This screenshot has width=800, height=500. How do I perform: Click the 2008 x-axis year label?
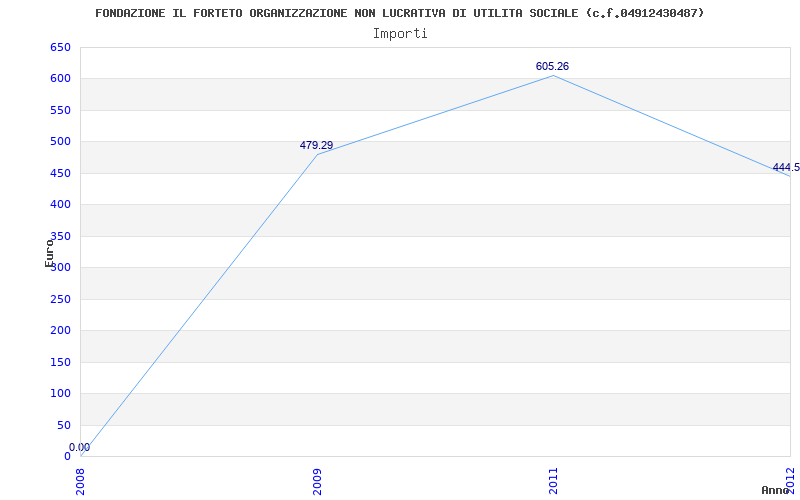(x=81, y=481)
